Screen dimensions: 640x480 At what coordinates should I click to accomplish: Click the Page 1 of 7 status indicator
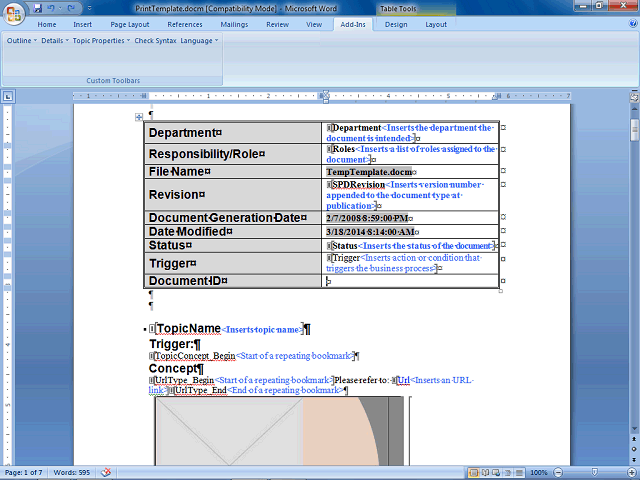point(24,472)
